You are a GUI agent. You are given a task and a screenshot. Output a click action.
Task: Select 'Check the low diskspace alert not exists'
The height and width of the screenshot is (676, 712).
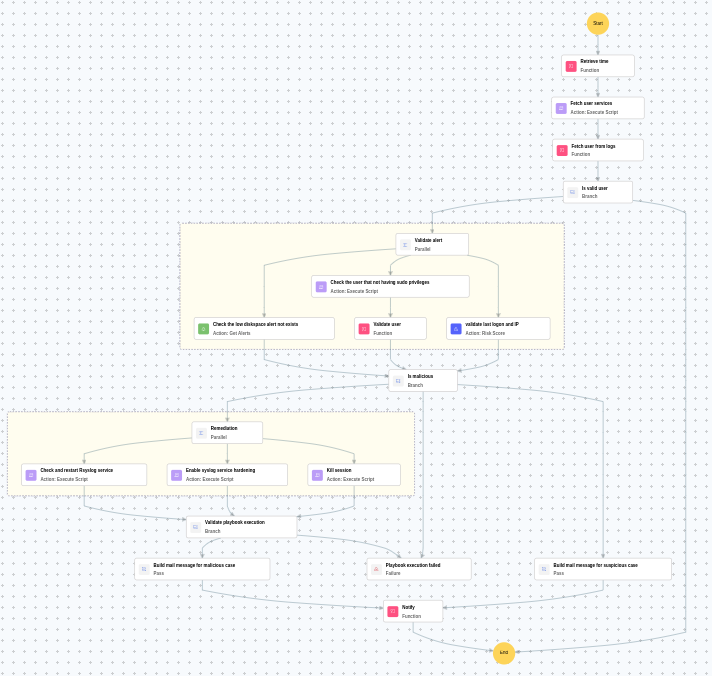point(255,324)
